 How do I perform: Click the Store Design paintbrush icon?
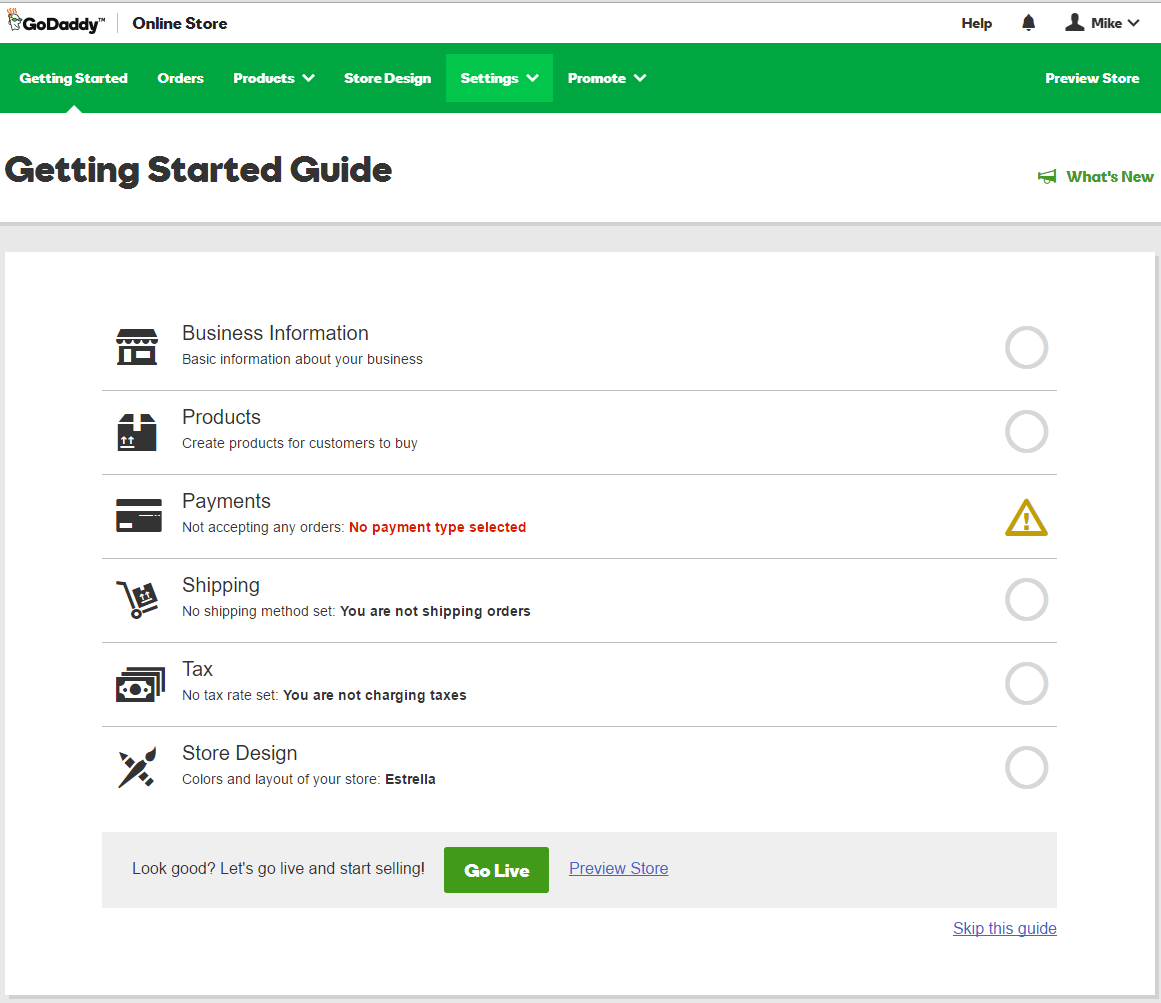click(138, 766)
